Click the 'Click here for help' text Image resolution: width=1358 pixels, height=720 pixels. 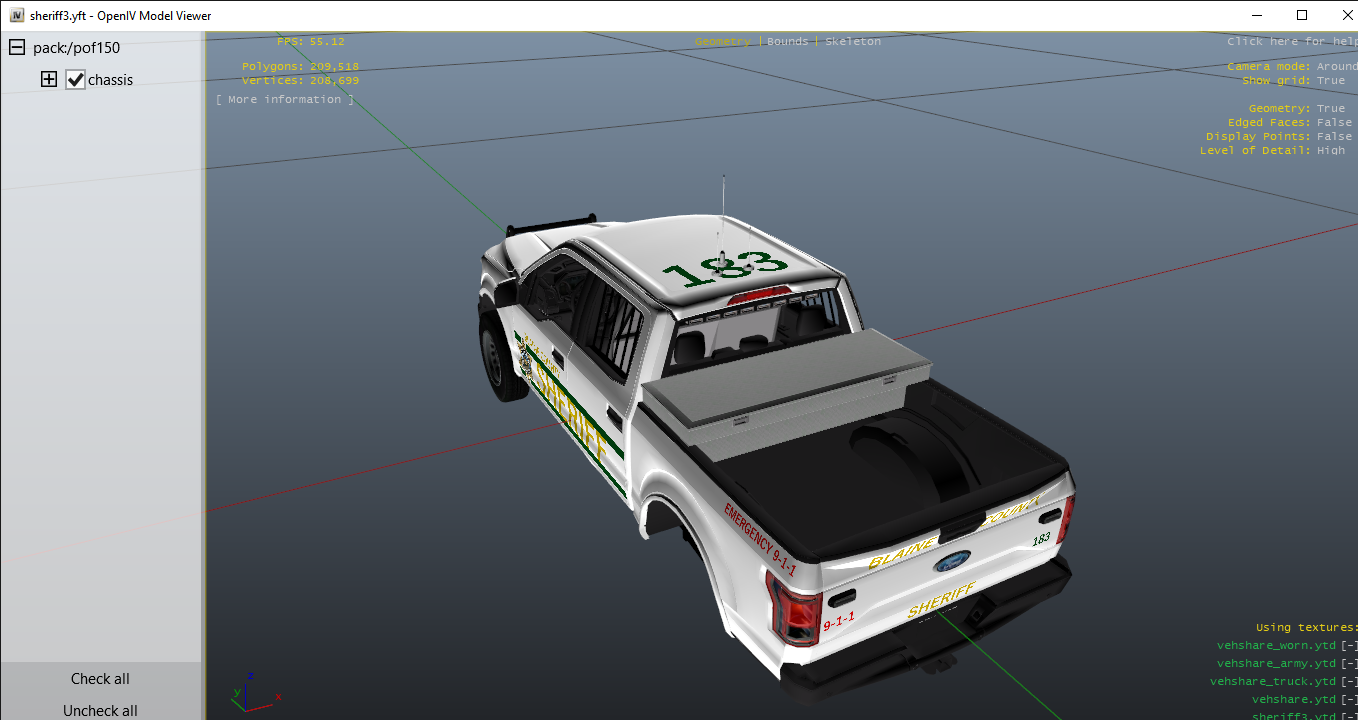point(1292,42)
